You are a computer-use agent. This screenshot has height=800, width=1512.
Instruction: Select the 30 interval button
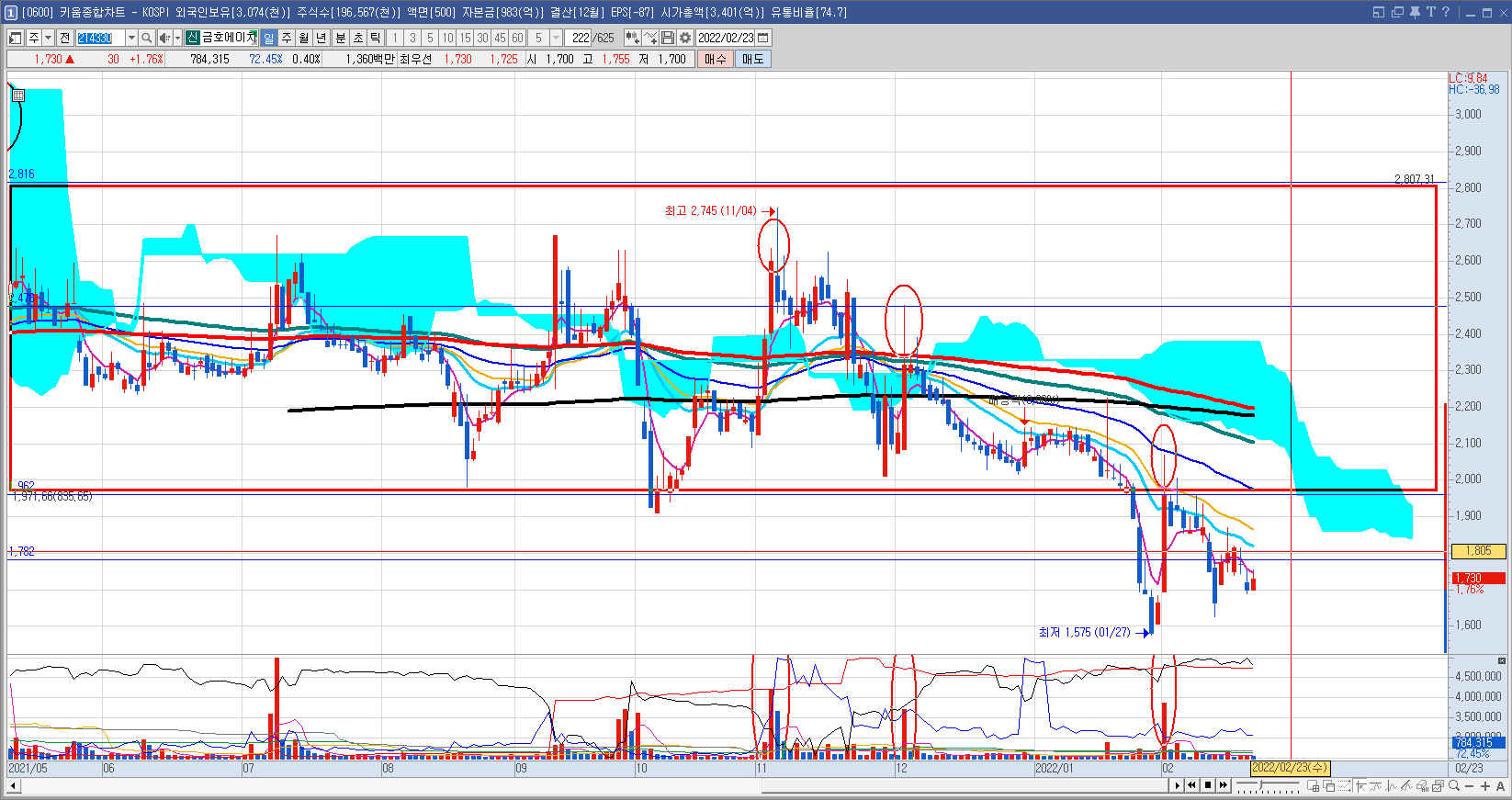tap(482, 38)
